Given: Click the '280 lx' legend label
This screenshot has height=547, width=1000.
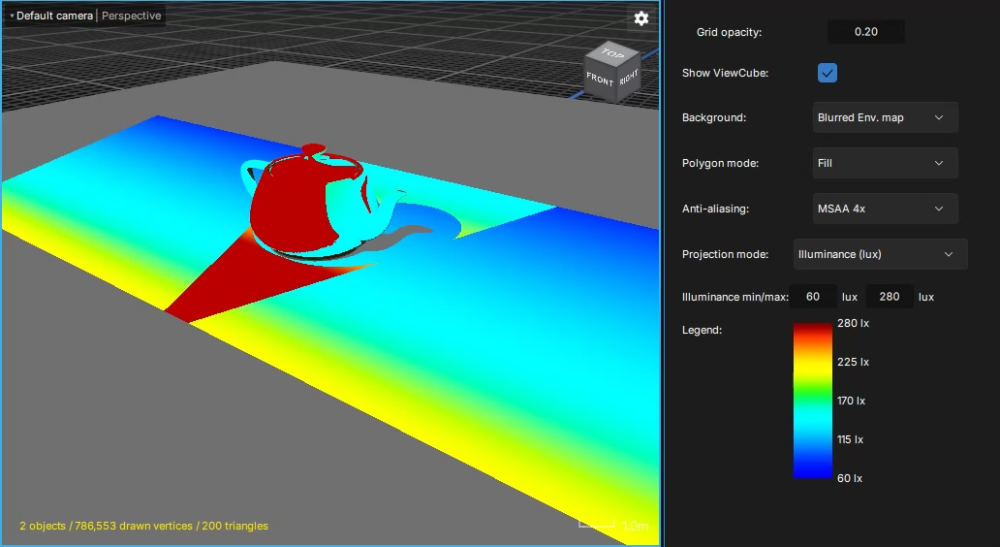Looking at the screenshot, I should [x=853, y=323].
